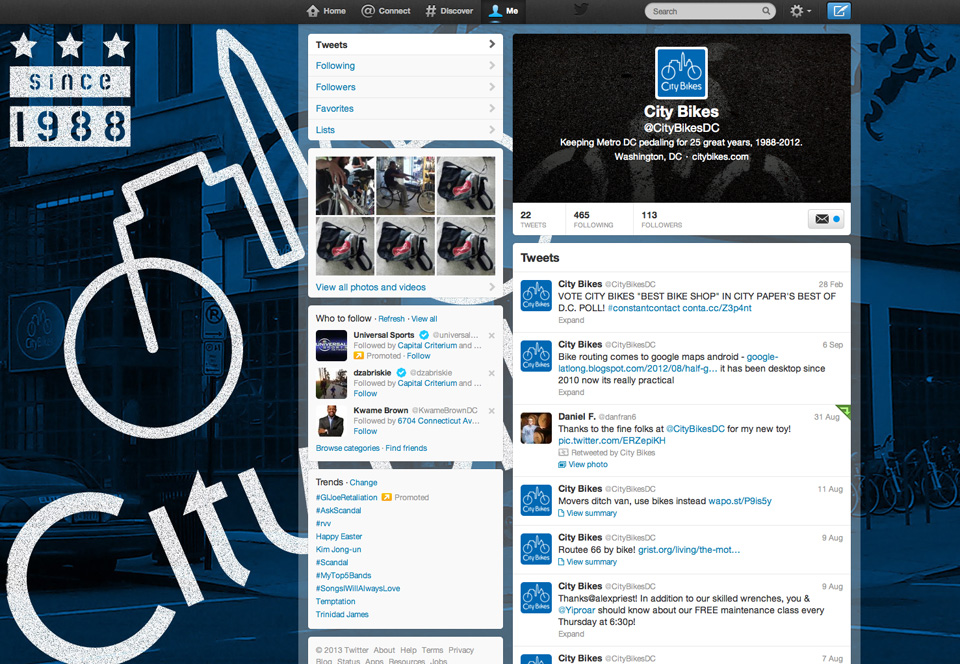960x664 pixels.
Task: Open the #MyTop5Bands trend
Action: [x=343, y=575]
